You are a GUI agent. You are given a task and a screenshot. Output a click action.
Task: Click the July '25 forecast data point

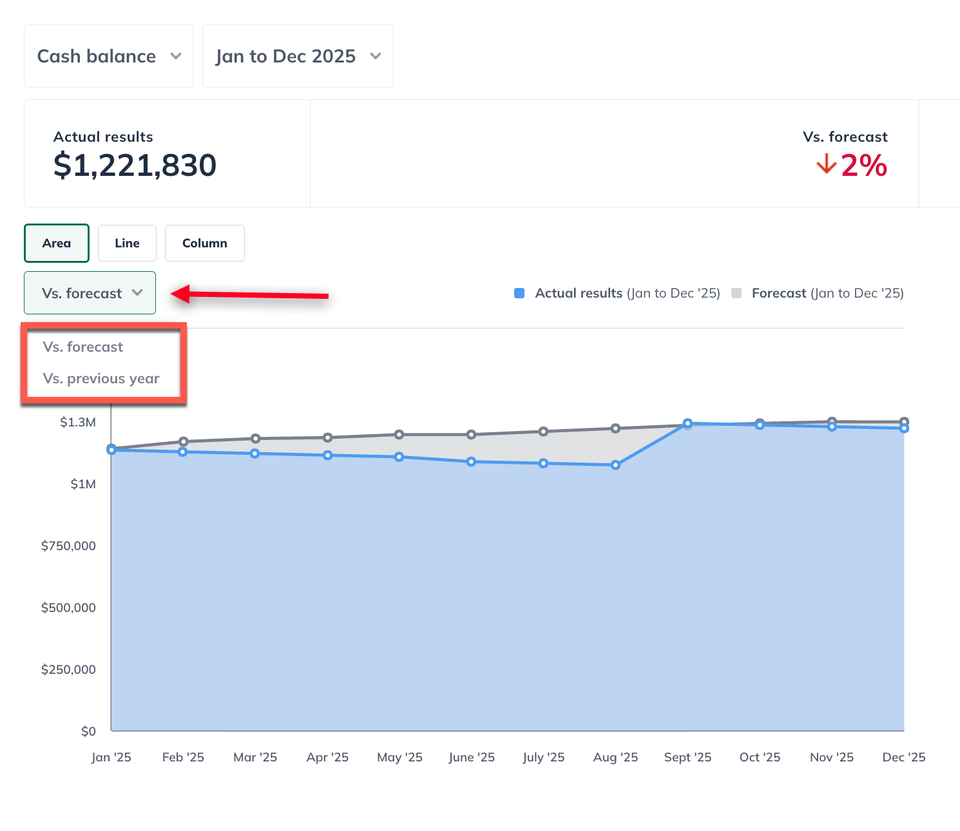[543, 432]
